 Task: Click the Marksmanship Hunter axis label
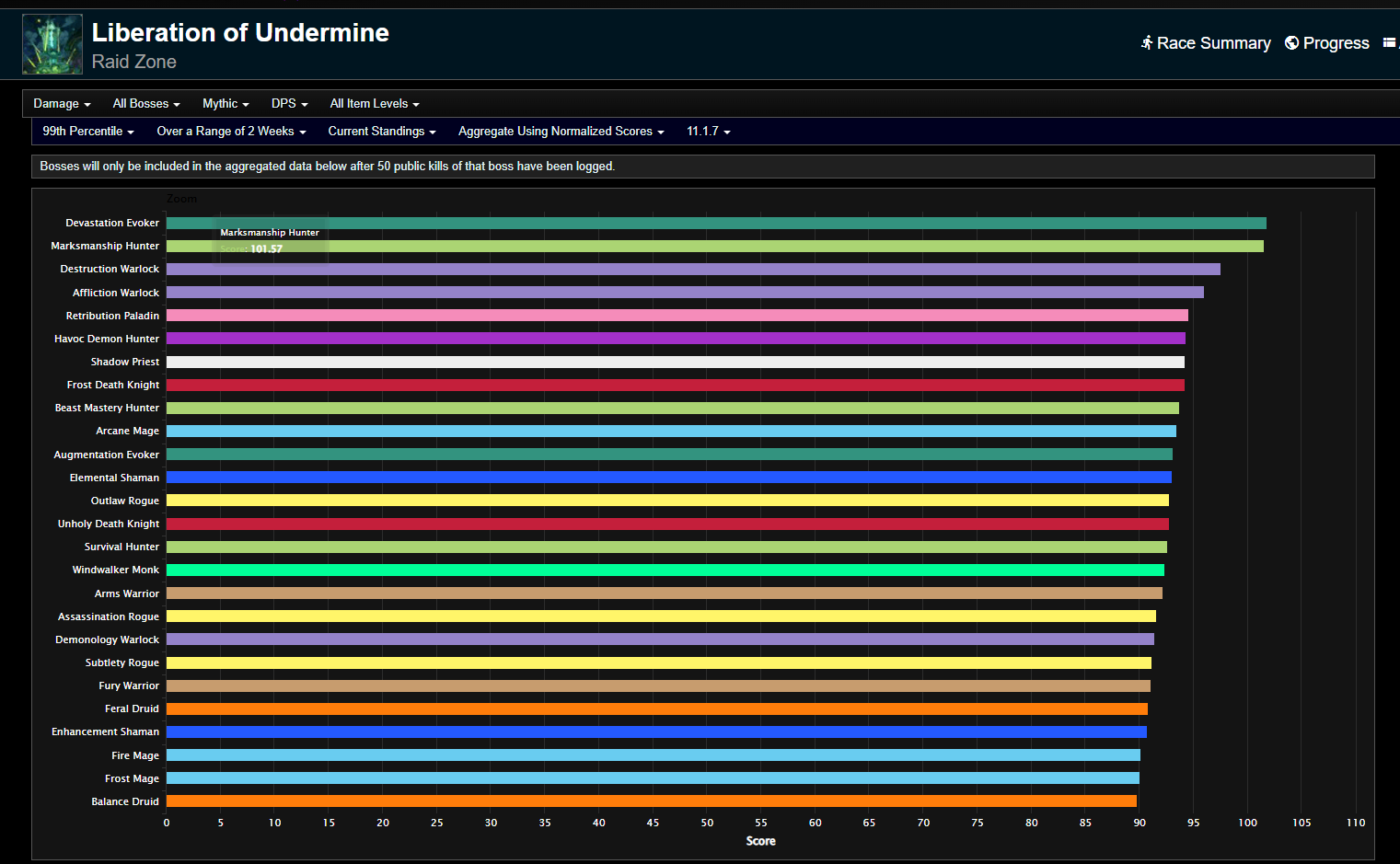click(105, 246)
